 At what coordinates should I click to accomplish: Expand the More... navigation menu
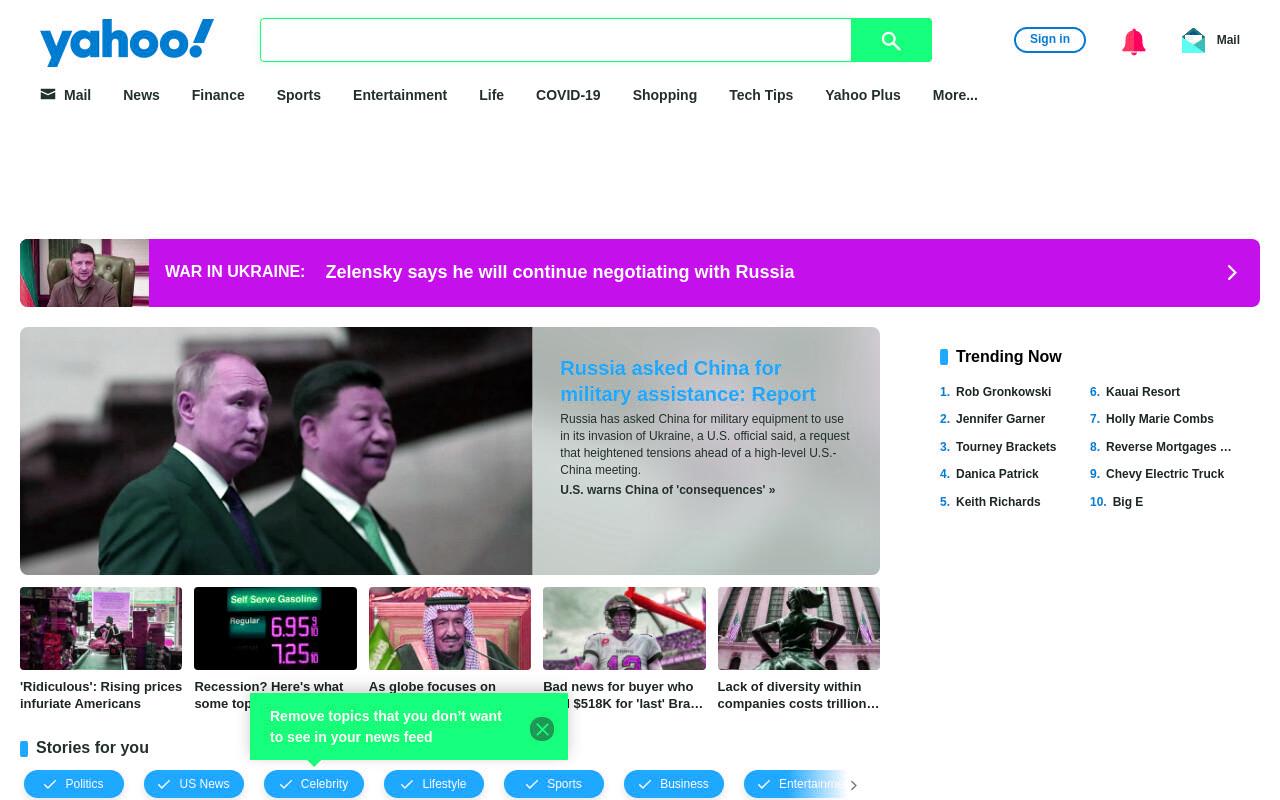[955, 95]
